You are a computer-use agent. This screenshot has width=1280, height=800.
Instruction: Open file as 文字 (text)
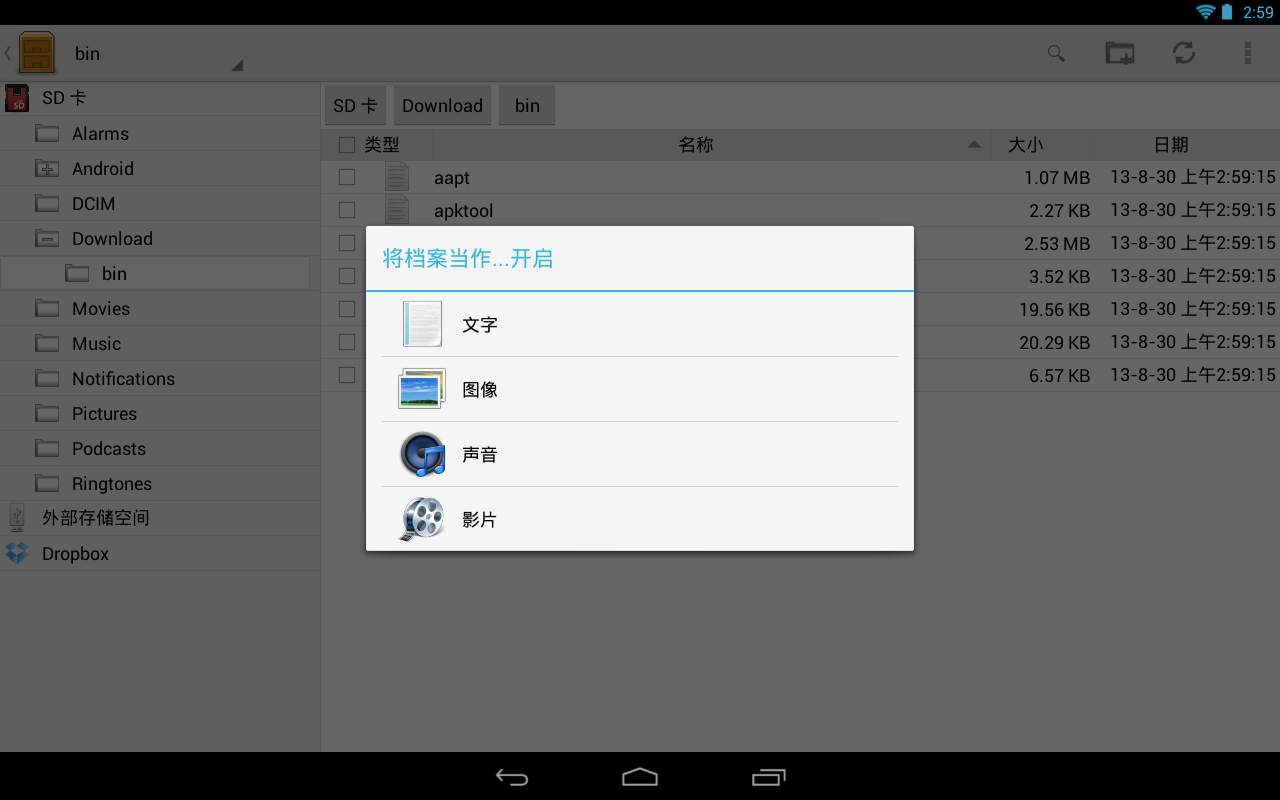[640, 324]
